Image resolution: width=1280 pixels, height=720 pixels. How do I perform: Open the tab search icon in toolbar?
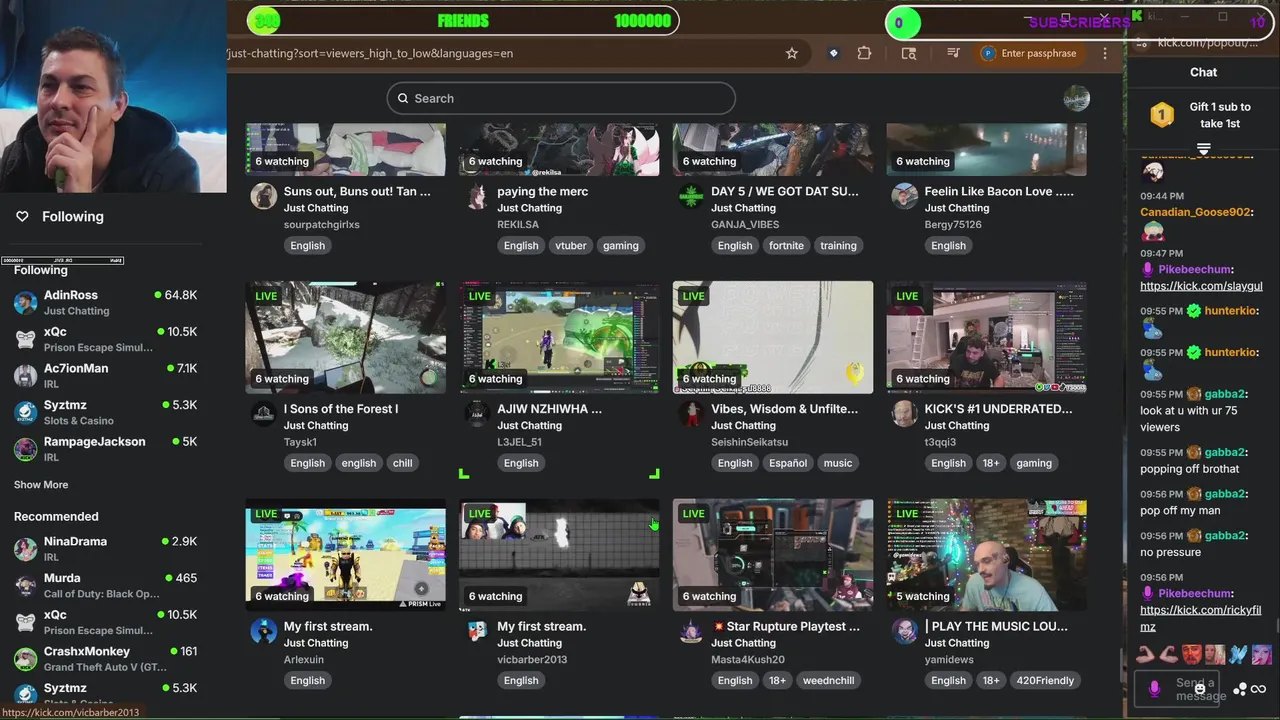tap(908, 53)
